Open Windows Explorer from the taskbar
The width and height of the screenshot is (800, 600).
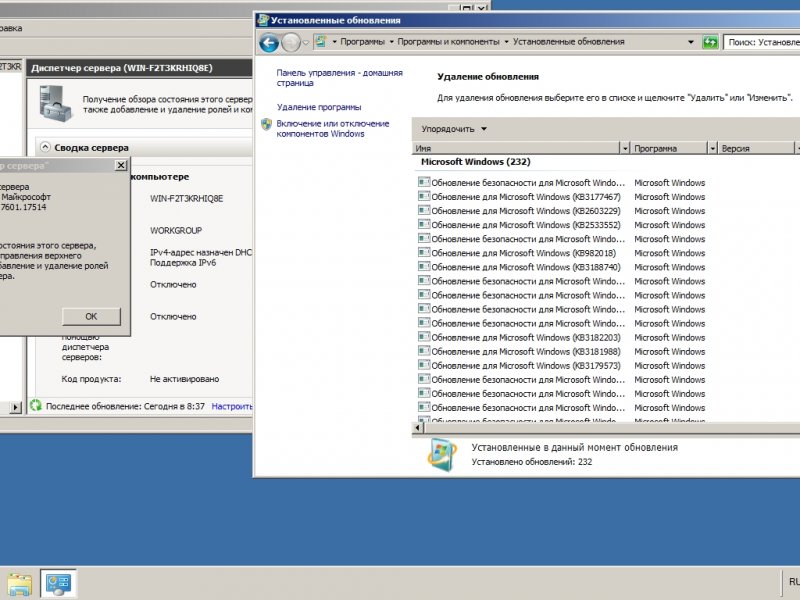point(19,583)
